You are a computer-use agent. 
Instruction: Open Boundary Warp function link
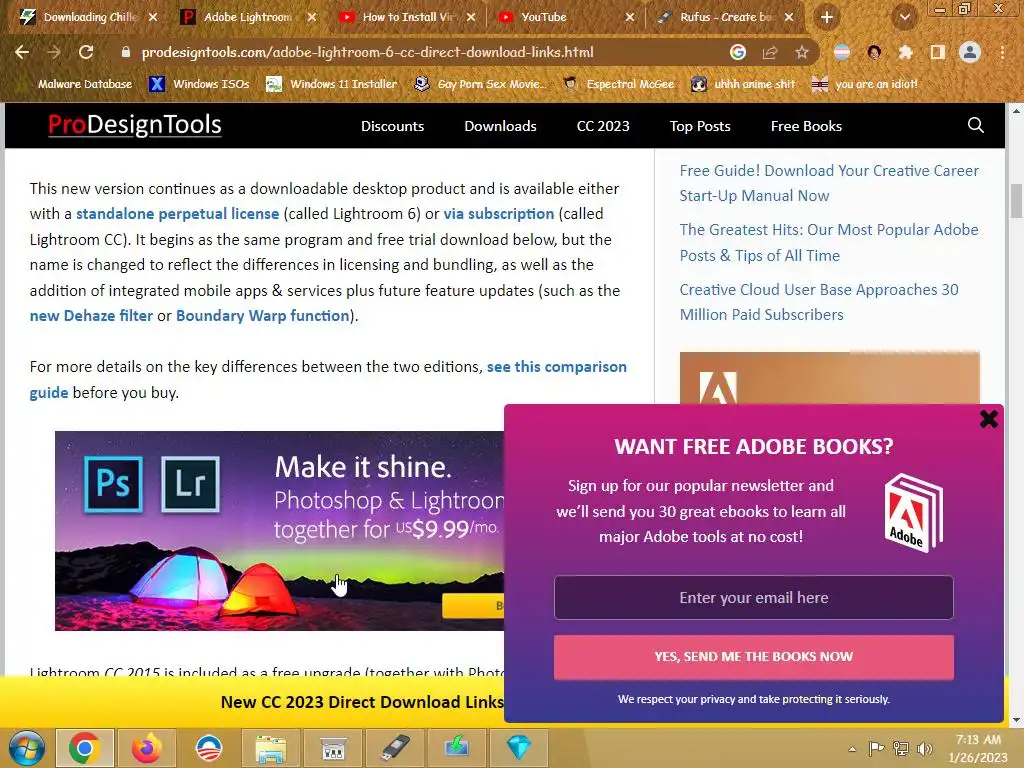263,315
